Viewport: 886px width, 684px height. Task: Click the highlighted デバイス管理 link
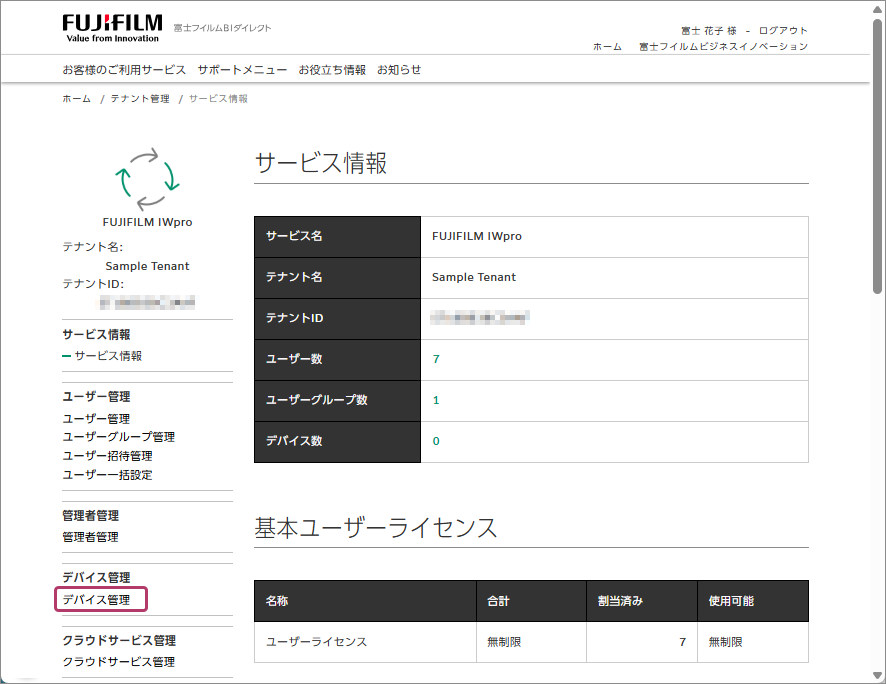[96, 600]
